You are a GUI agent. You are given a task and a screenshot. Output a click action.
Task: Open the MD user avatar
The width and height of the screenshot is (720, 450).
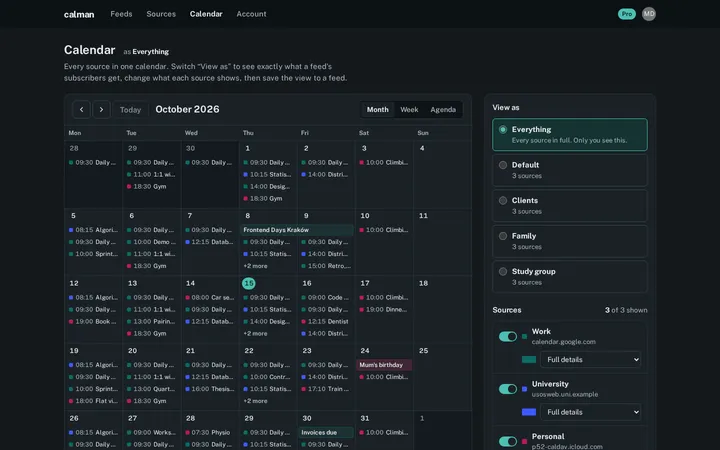pos(648,14)
